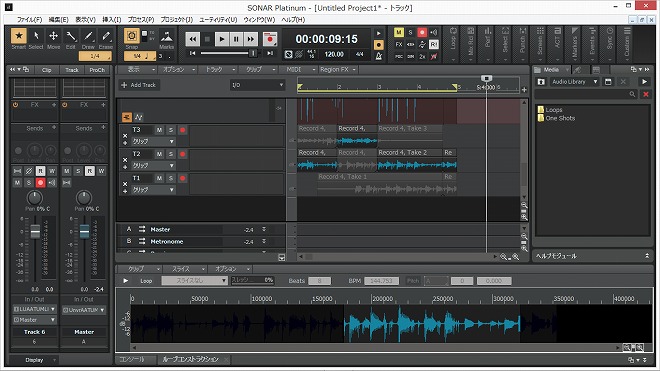The image size is (660, 371).
Task: Open ファイル(F) menu
Action: coord(29,19)
